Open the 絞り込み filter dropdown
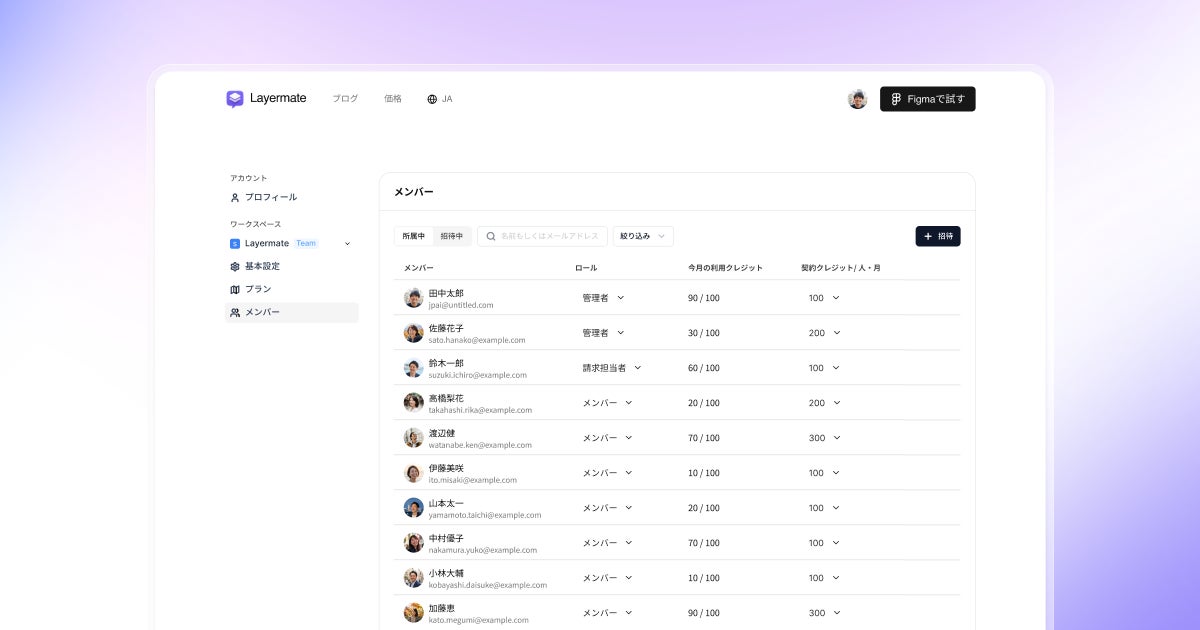Viewport: 1200px width, 630px height. (643, 236)
